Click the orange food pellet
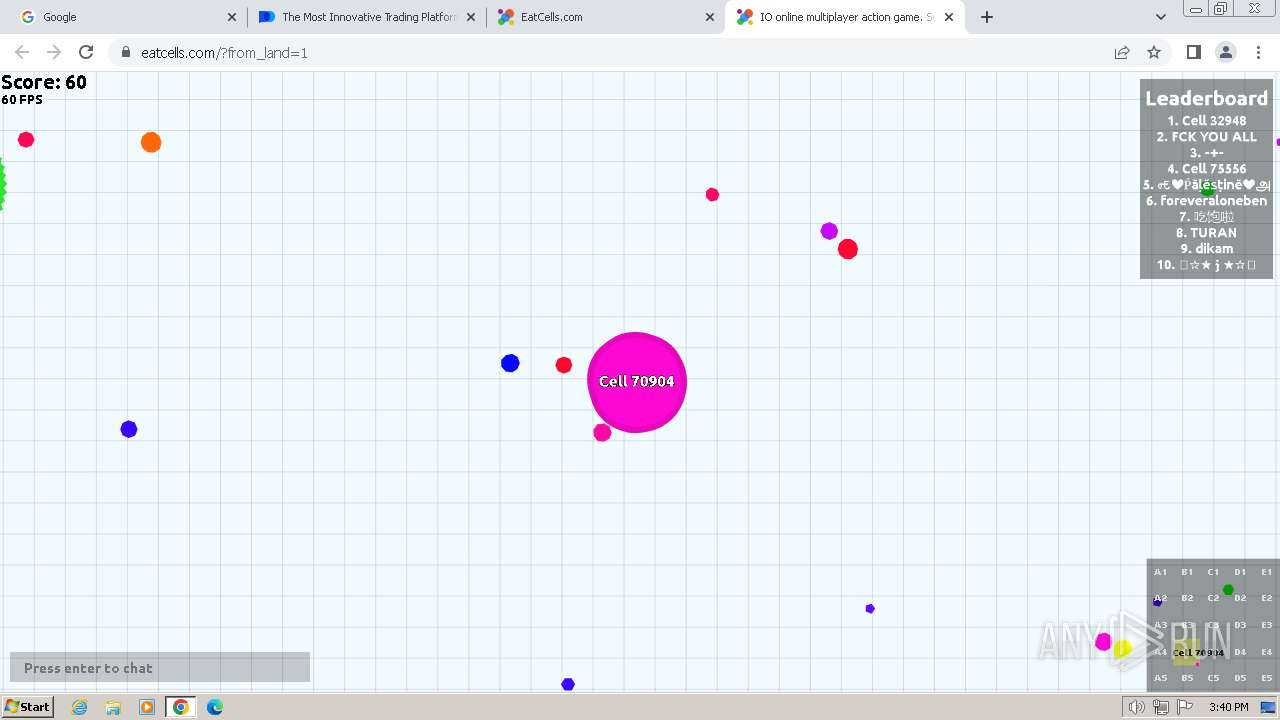 coord(151,142)
